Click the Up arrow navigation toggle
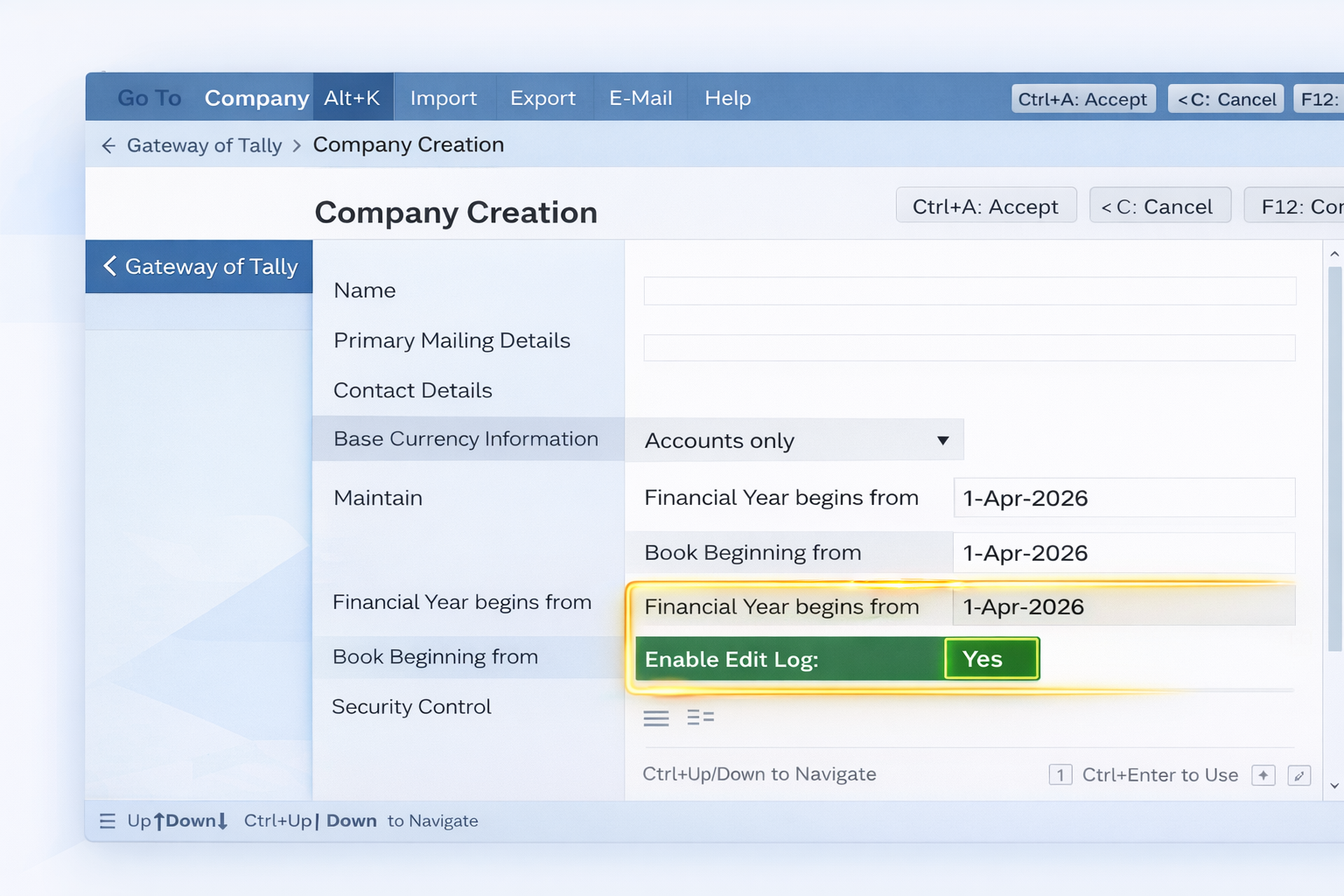This screenshot has height=896, width=1344. [x=158, y=820]
